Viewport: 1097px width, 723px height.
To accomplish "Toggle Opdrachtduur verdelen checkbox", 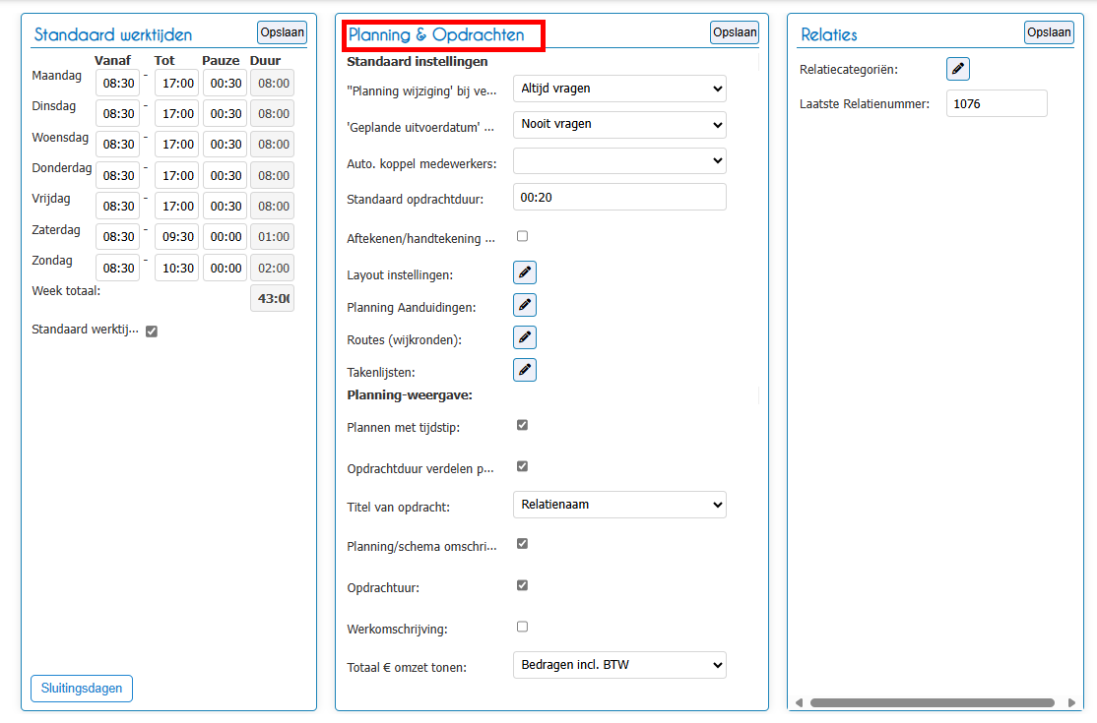I will click(x=522, y=466).
